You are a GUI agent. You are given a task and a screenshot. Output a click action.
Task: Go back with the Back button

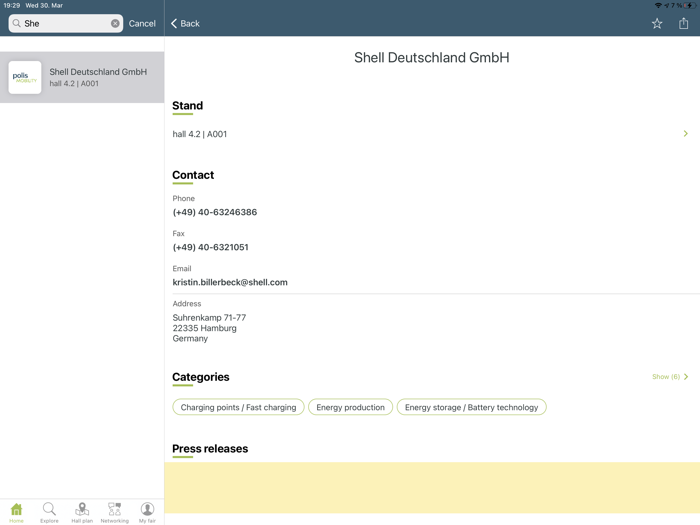pos(185,23)
